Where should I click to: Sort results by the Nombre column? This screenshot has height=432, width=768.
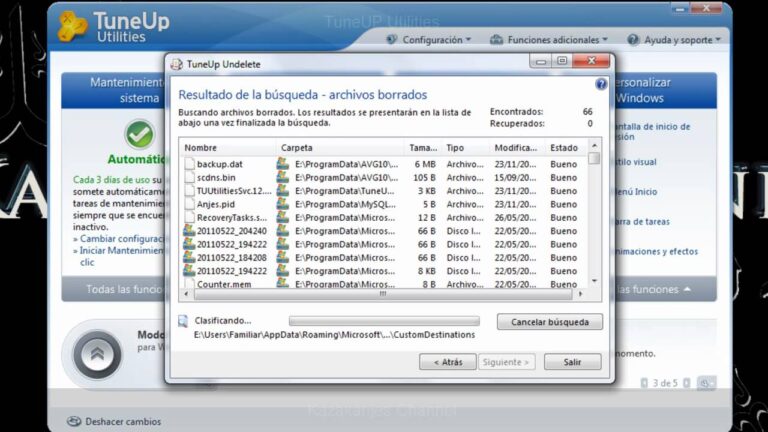coord(228,147)
